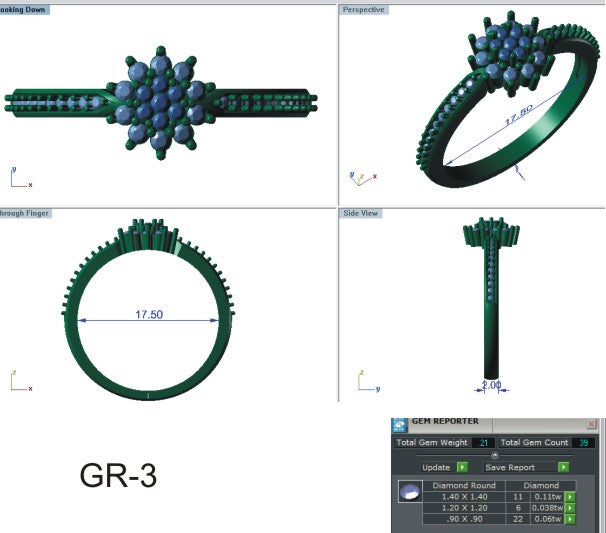Click the Diamond Round header cell
This screenshot has width=606, height=533.
[x=464, y=485]
